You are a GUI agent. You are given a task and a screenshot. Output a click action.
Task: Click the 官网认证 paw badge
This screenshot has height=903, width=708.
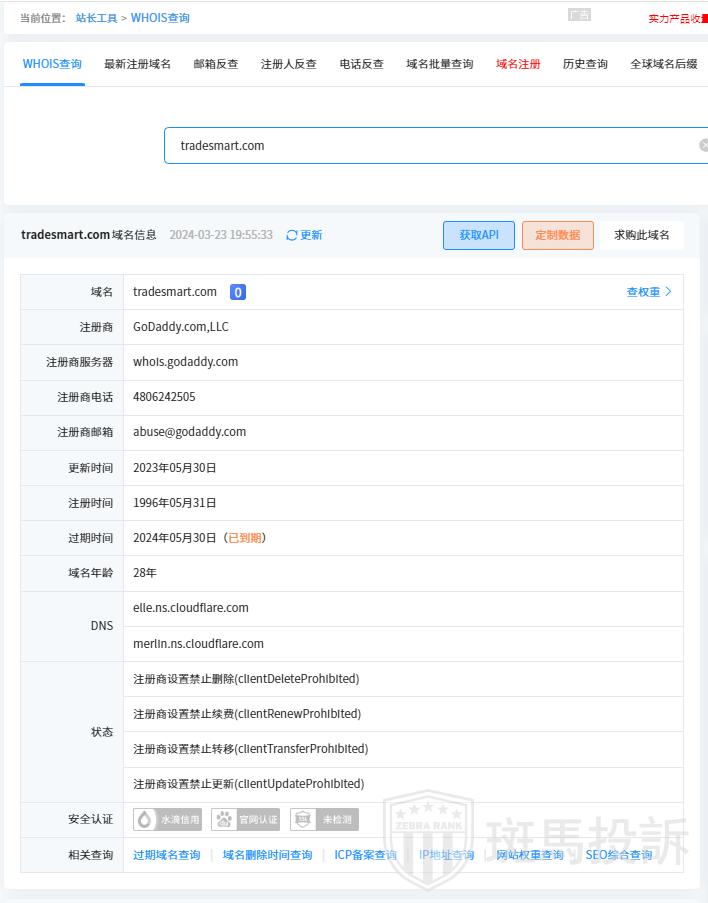(x=246, y=820)
